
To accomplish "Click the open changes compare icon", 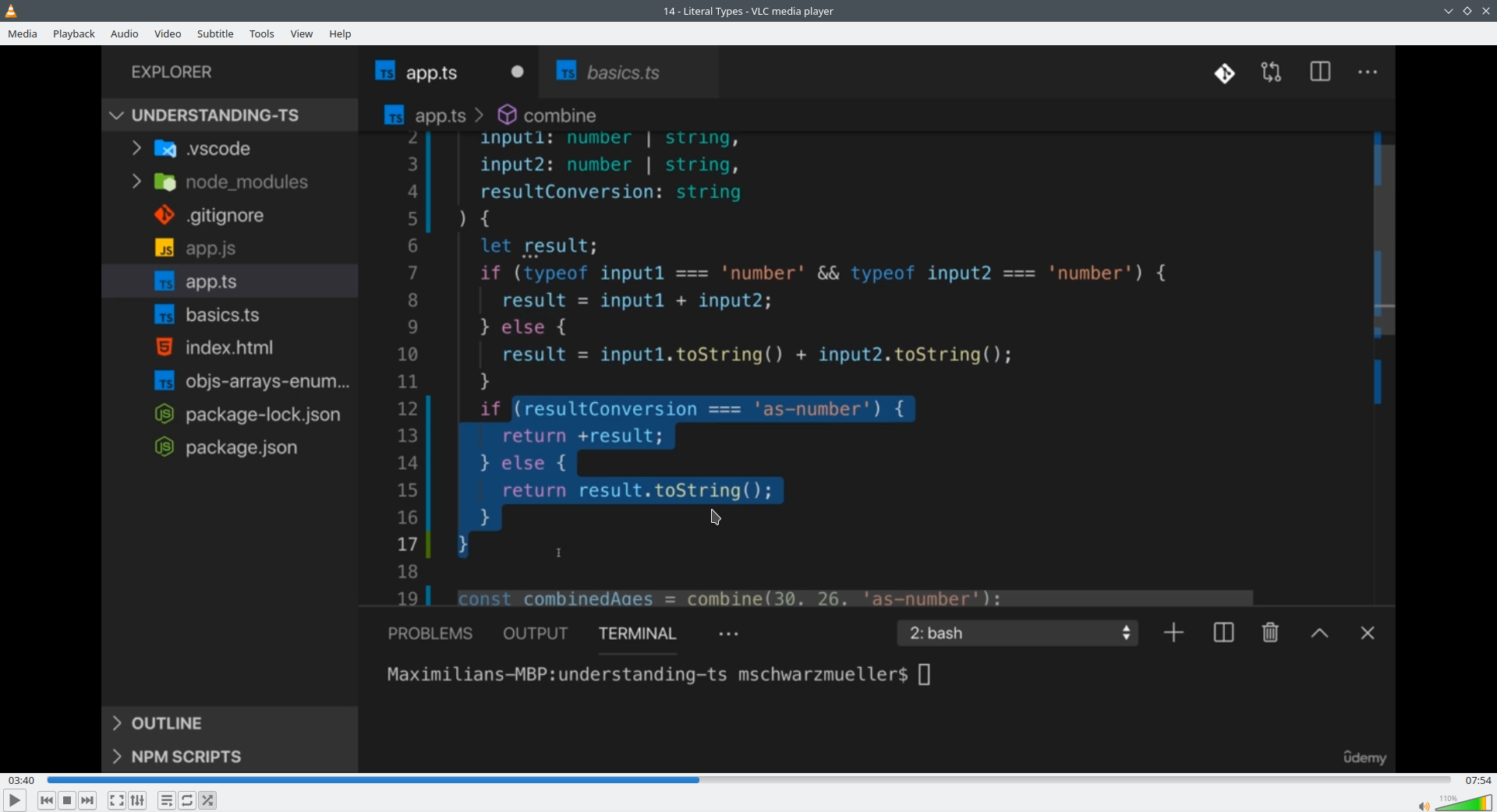I will (1272, 72).
